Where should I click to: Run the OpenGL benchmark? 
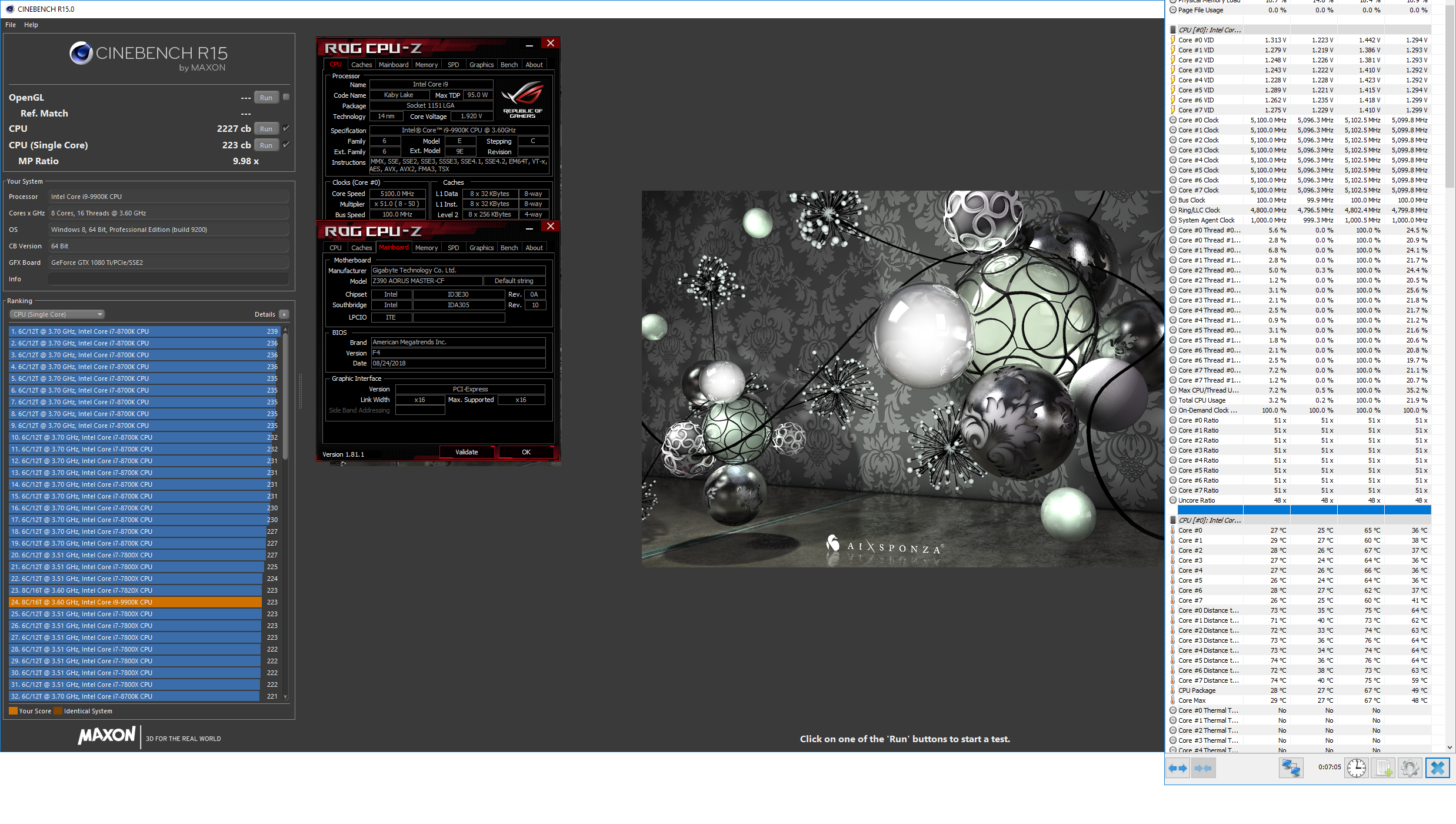point(266,98)
